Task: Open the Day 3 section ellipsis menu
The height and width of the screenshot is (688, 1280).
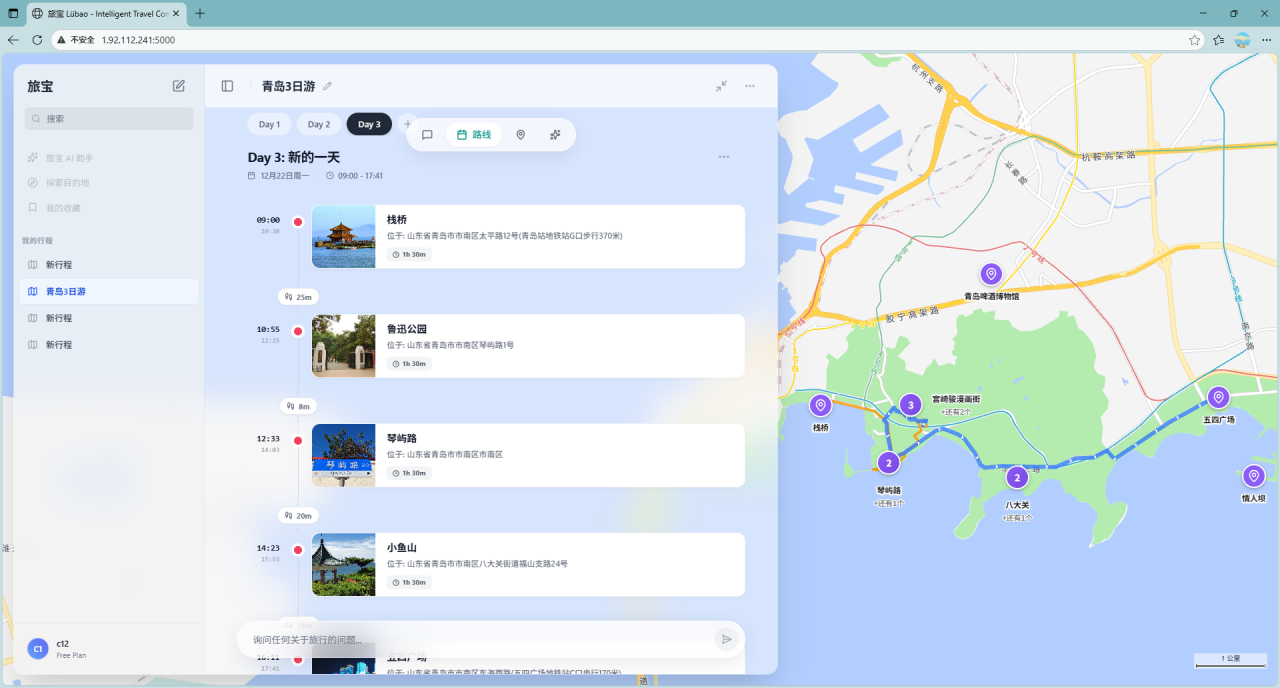Action: tap(724, 157)
